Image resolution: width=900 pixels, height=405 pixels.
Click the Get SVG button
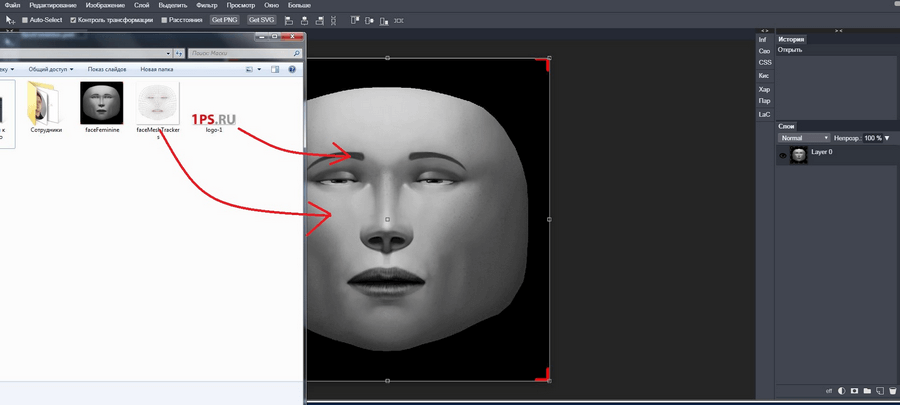262,20
